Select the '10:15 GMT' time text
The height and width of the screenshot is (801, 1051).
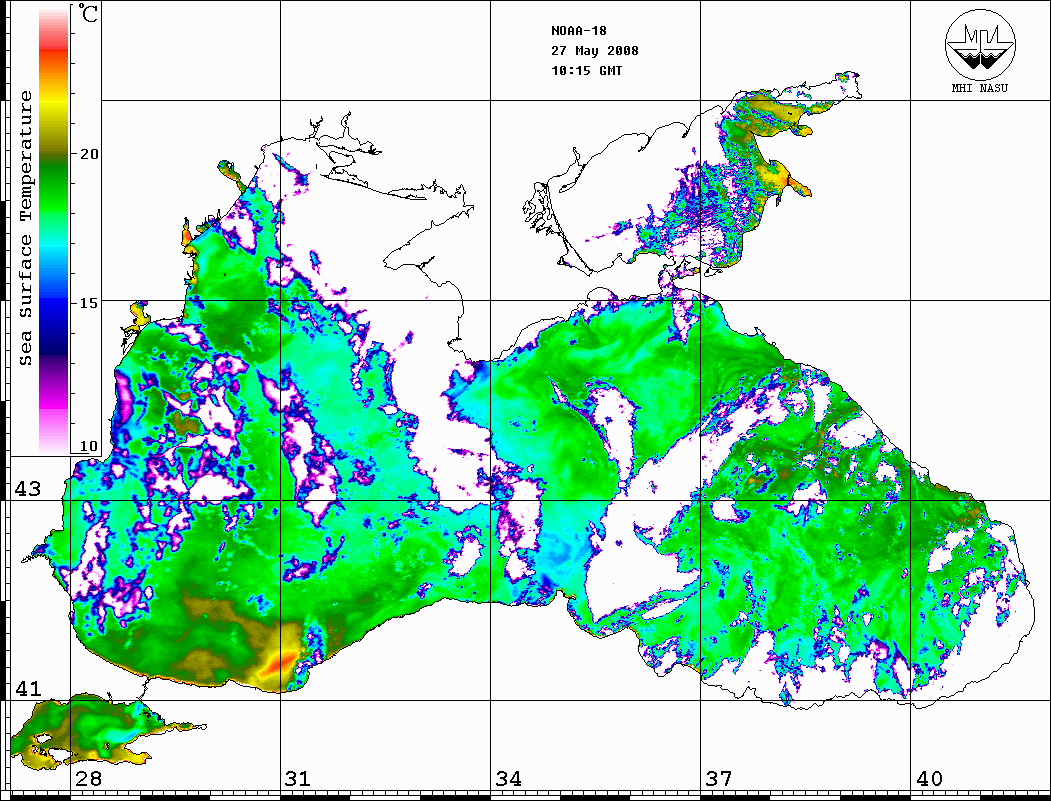pyautogui.click(x=586, y=70)
